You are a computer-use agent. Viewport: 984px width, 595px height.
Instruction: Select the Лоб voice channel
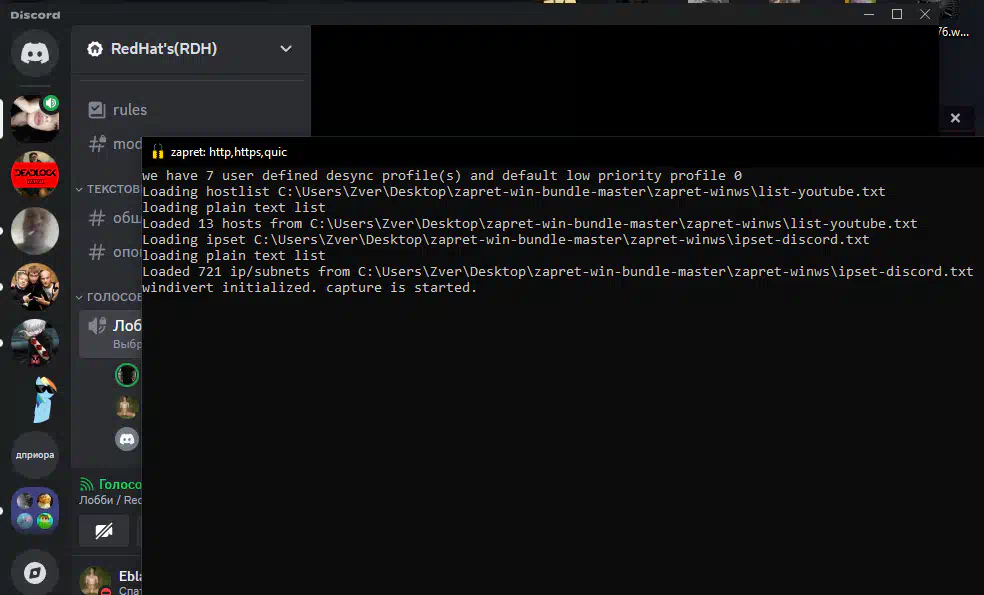coord(110,334)
